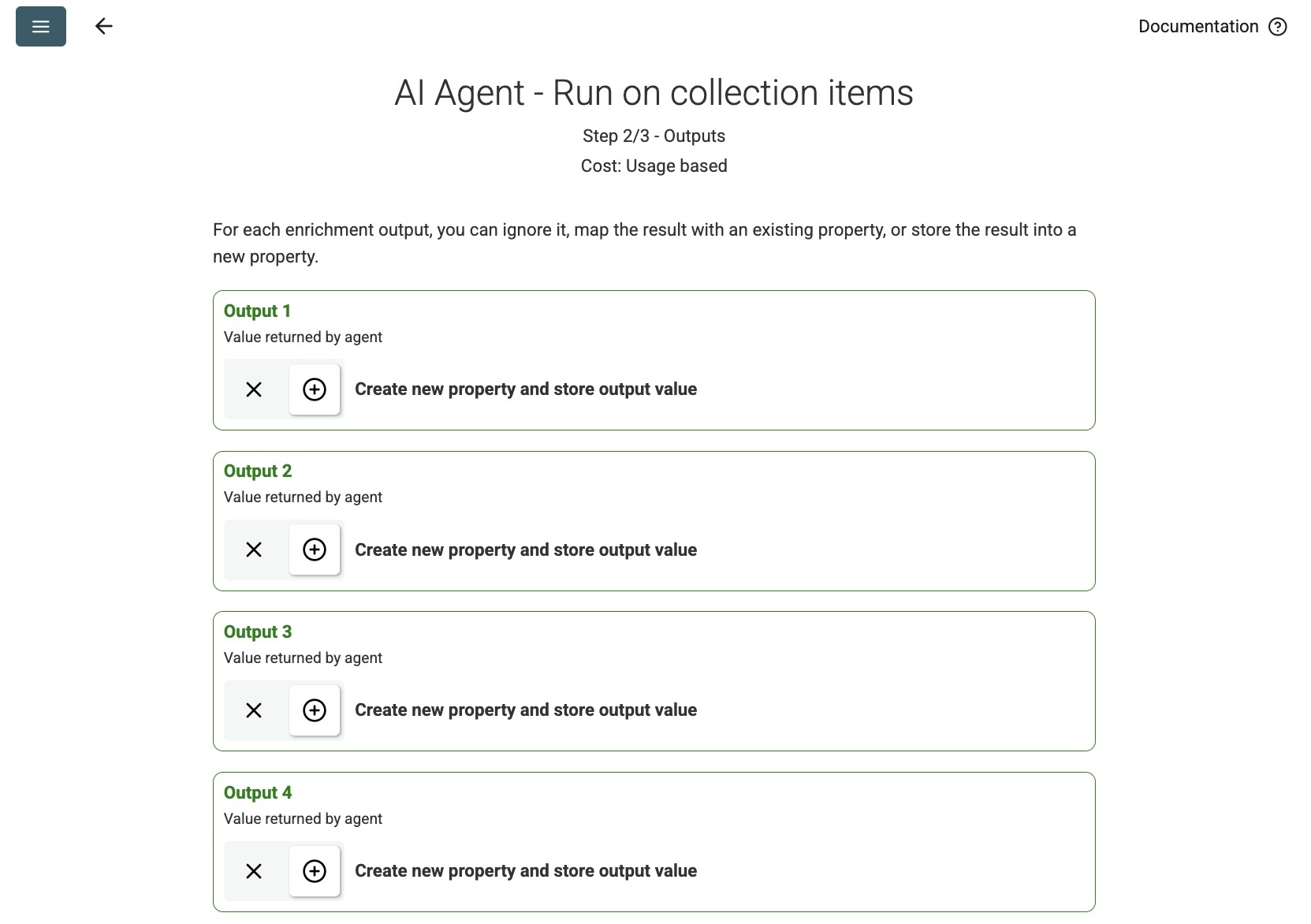The image size is (1311, 924).
Task: Click the Output 1 heading
Action: 257,311
